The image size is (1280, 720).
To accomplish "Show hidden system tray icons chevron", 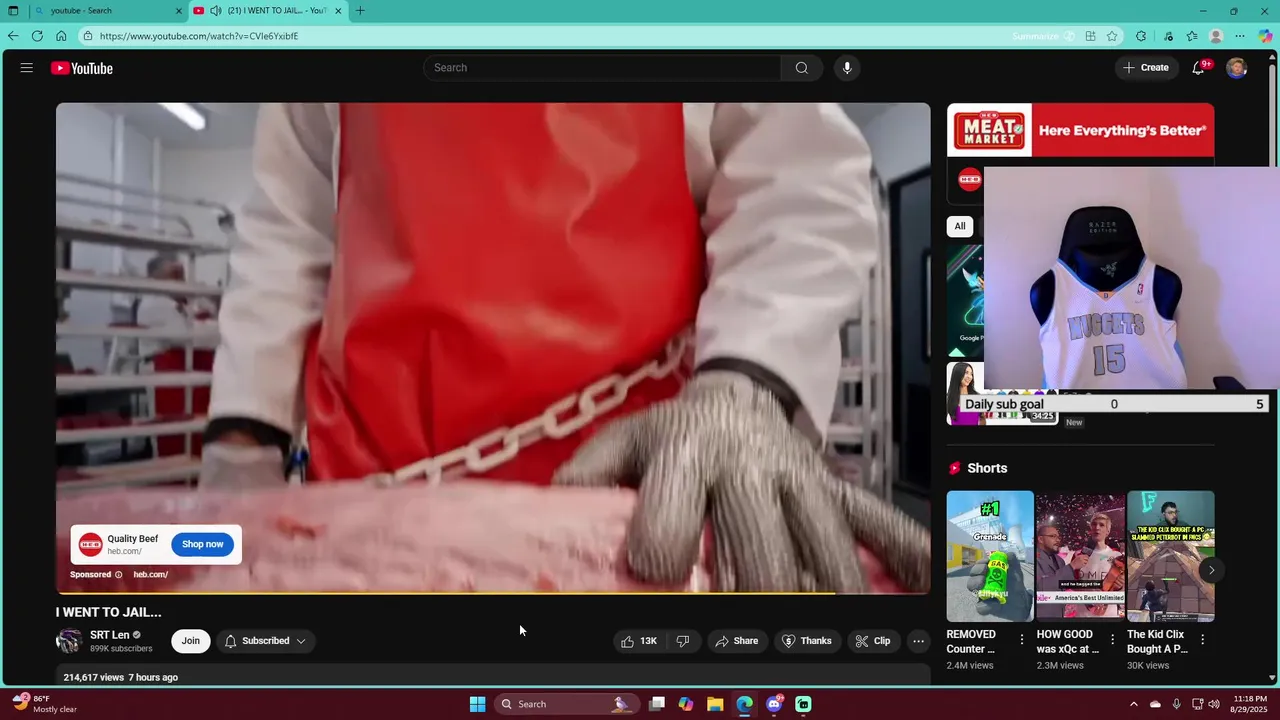I will (1133, 704).
